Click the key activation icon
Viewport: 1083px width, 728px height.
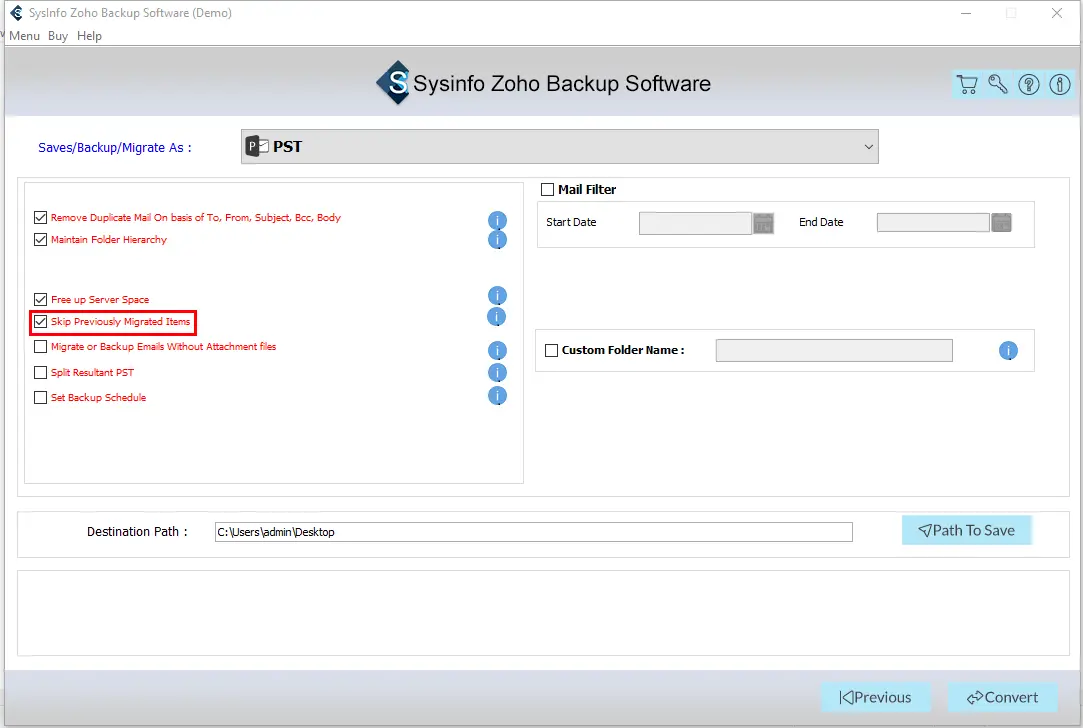[x=998, y=84]
